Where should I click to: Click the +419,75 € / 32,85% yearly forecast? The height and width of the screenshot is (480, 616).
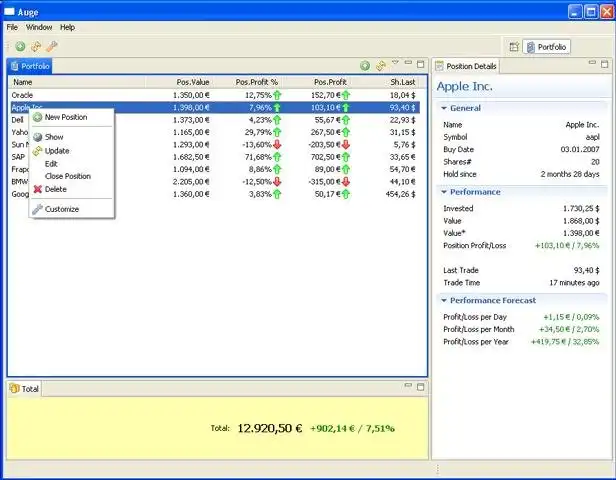pyautogui.click(x=565, y=342)
